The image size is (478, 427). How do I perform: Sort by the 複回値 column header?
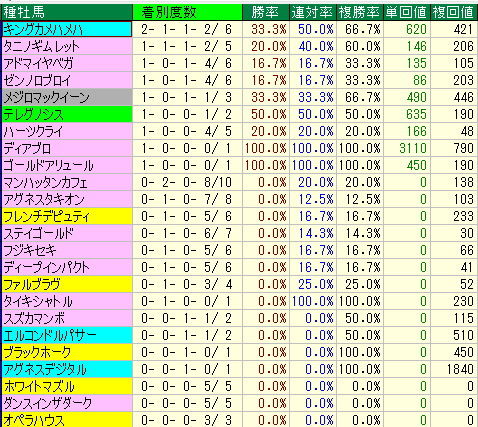[x=454, y=12]
